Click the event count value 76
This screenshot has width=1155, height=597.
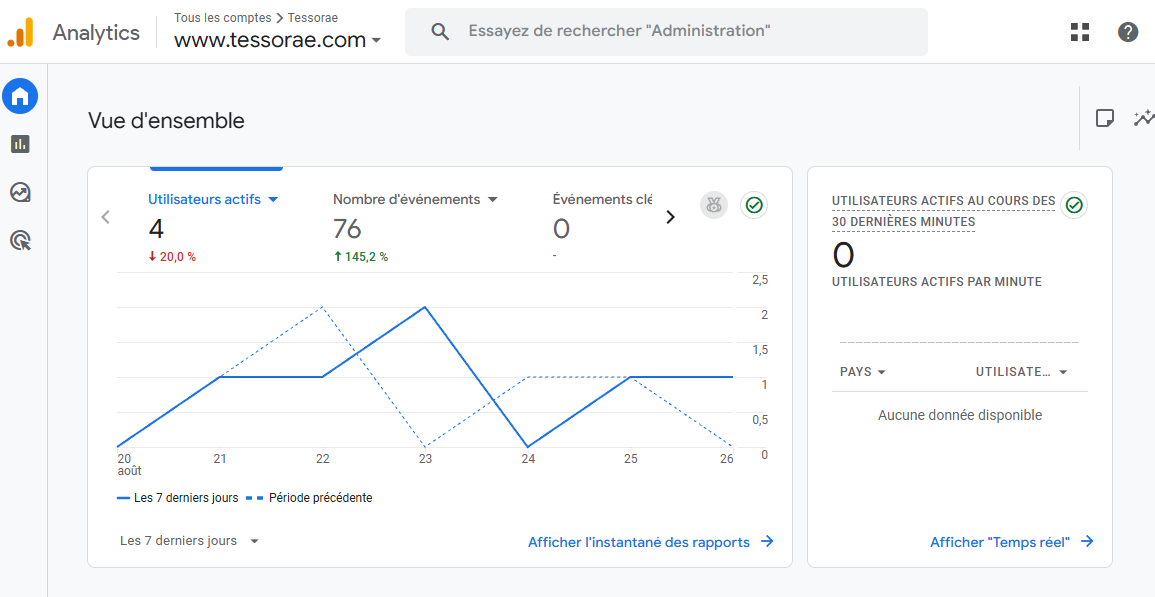(x=347, y=229)
